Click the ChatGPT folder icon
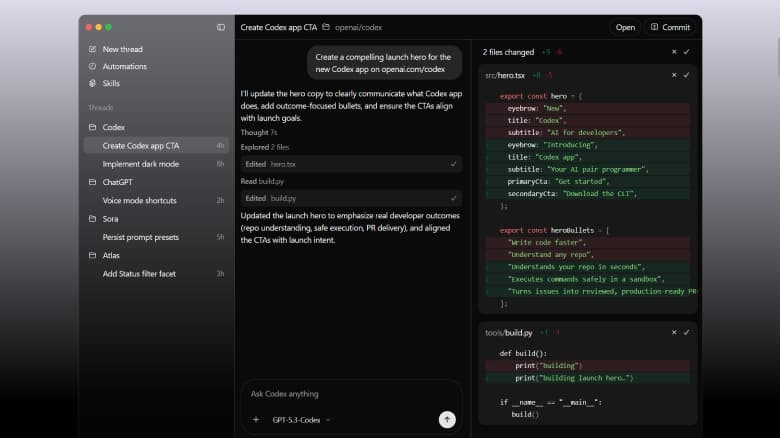Screen dimensions: 780x438 [x=93, y=182]
